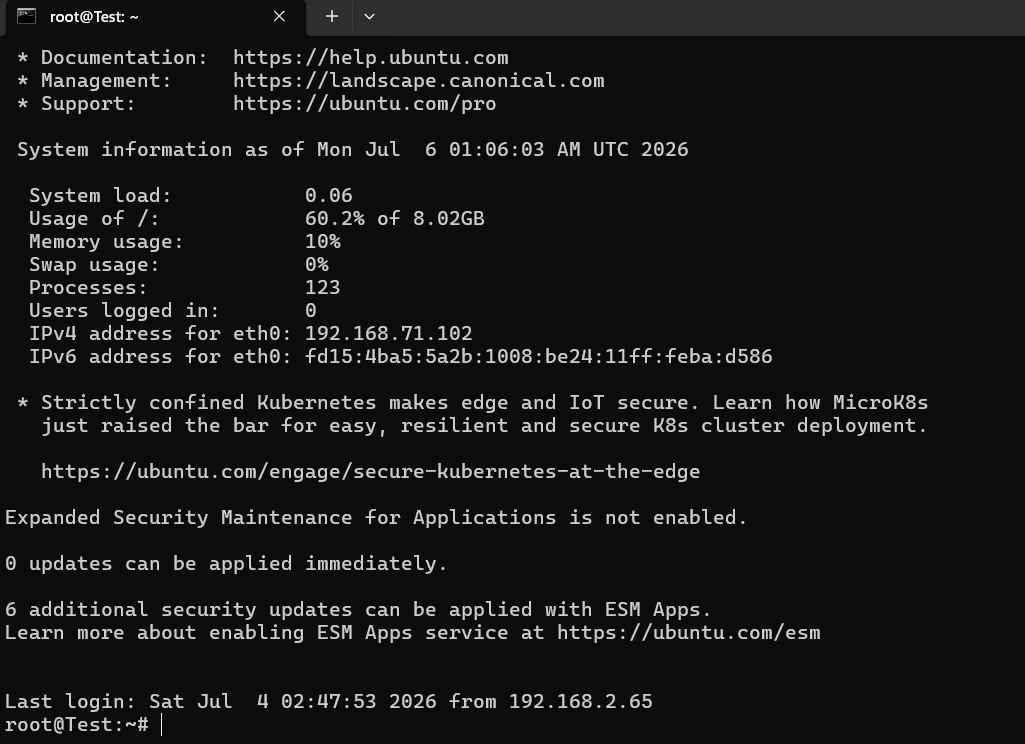
Task: Click the last login IP 192.168.2.65
Action: coord(580,702)
